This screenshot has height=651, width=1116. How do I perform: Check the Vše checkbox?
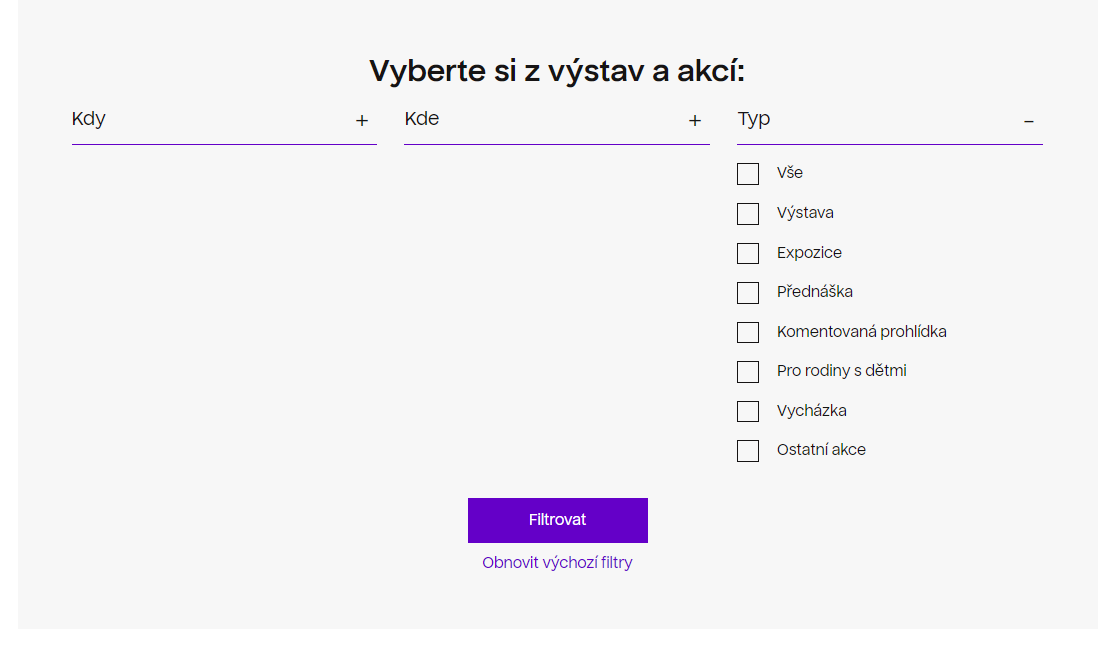click(748, 174)
